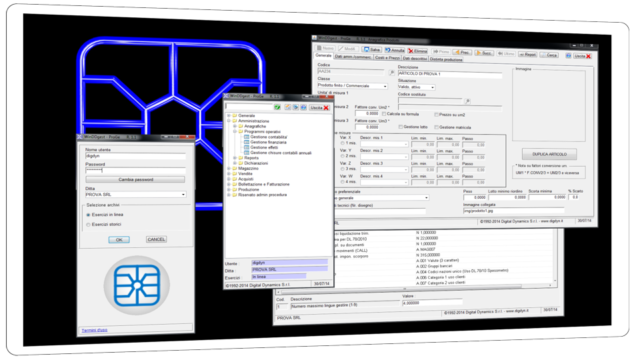Click the lookup icon beside the Codice field
Image resolution: width=640 pixels, height=360 pixels.
point(391,73)
